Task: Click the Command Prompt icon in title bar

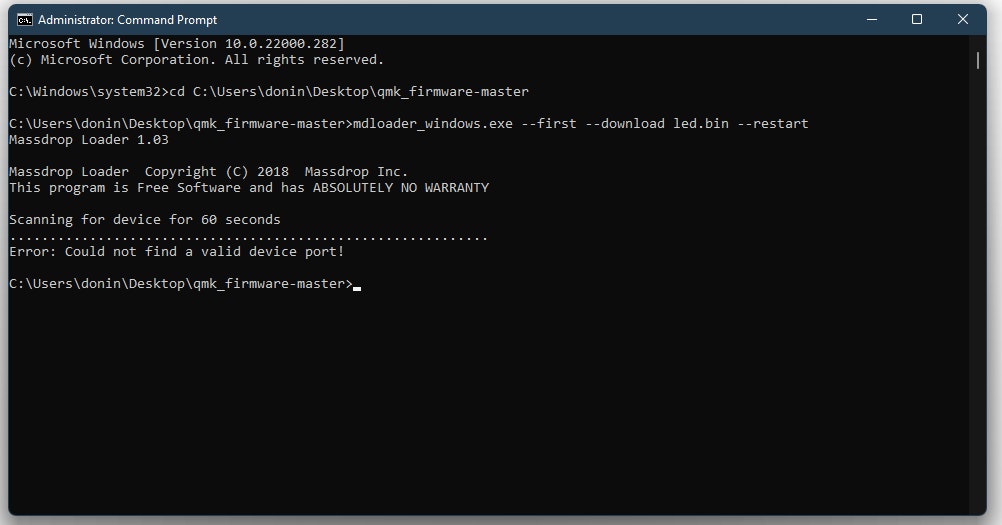Action: 25,20
